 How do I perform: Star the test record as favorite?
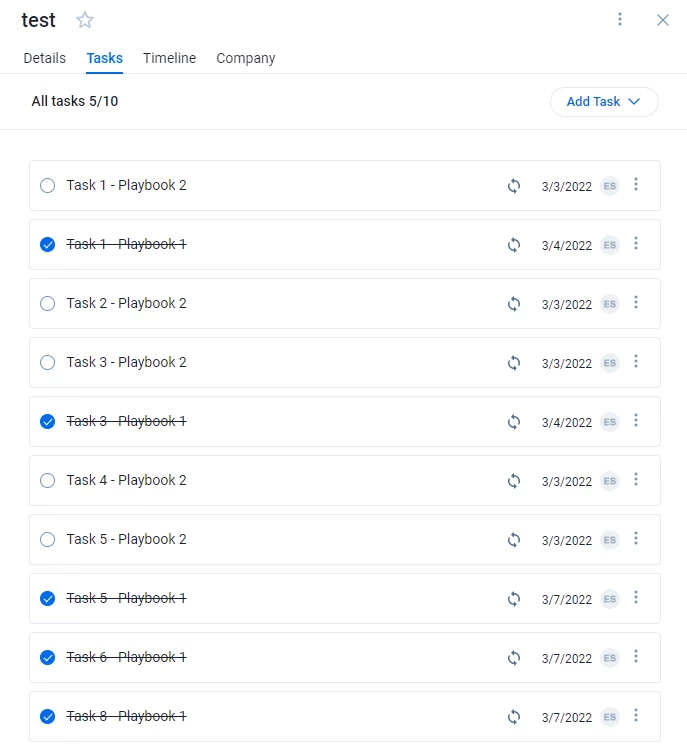coord(85,20)
